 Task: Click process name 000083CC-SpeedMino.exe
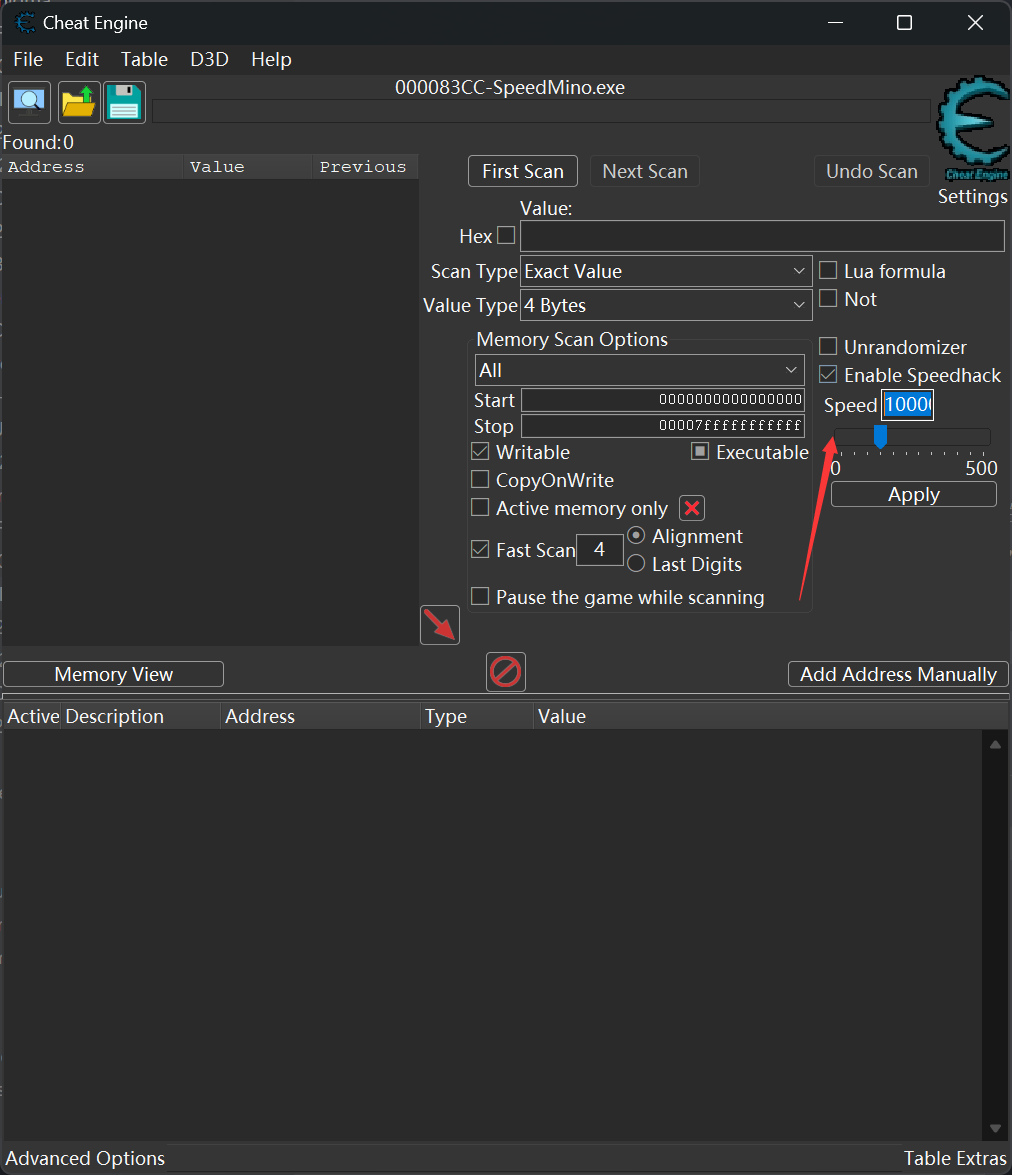coord(510,88)
